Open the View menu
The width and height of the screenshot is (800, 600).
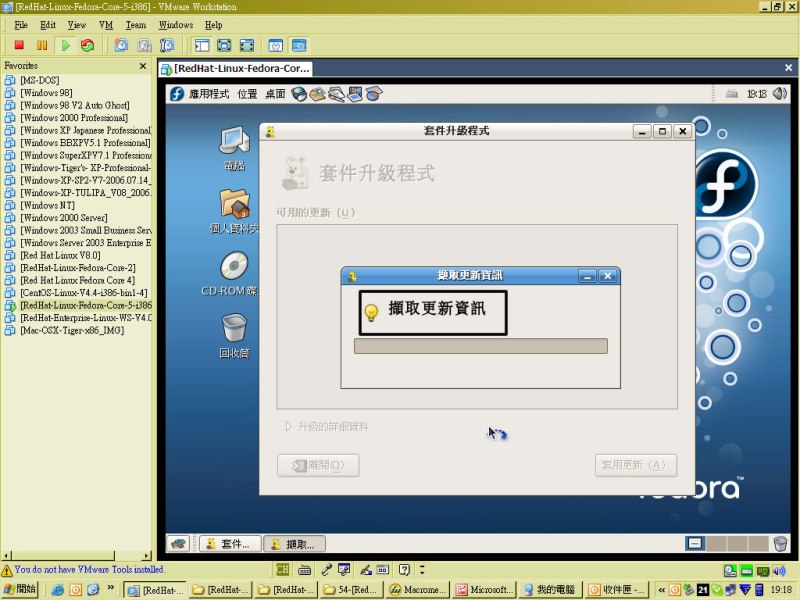pos(77,25)
